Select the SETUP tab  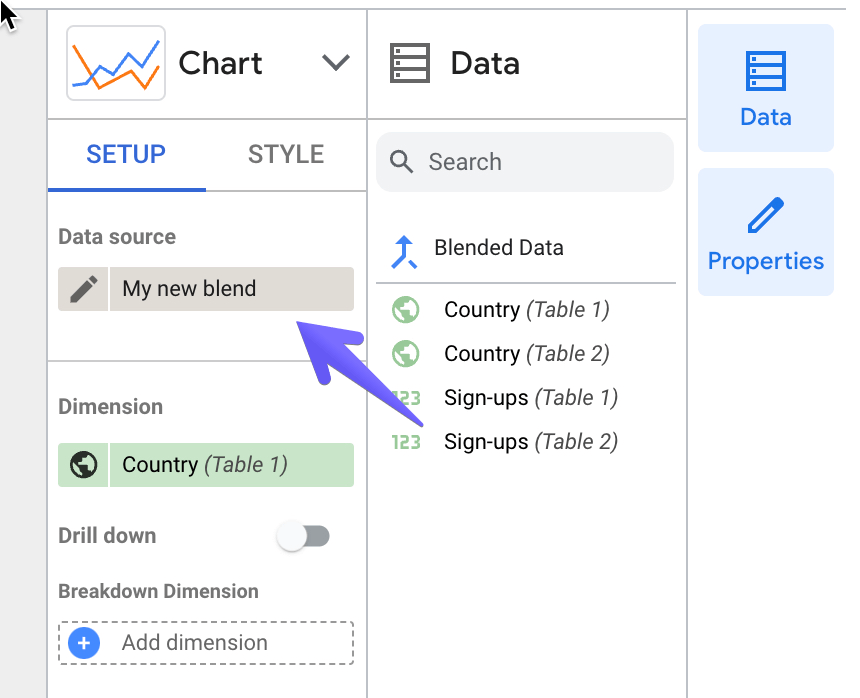[127, 154]
